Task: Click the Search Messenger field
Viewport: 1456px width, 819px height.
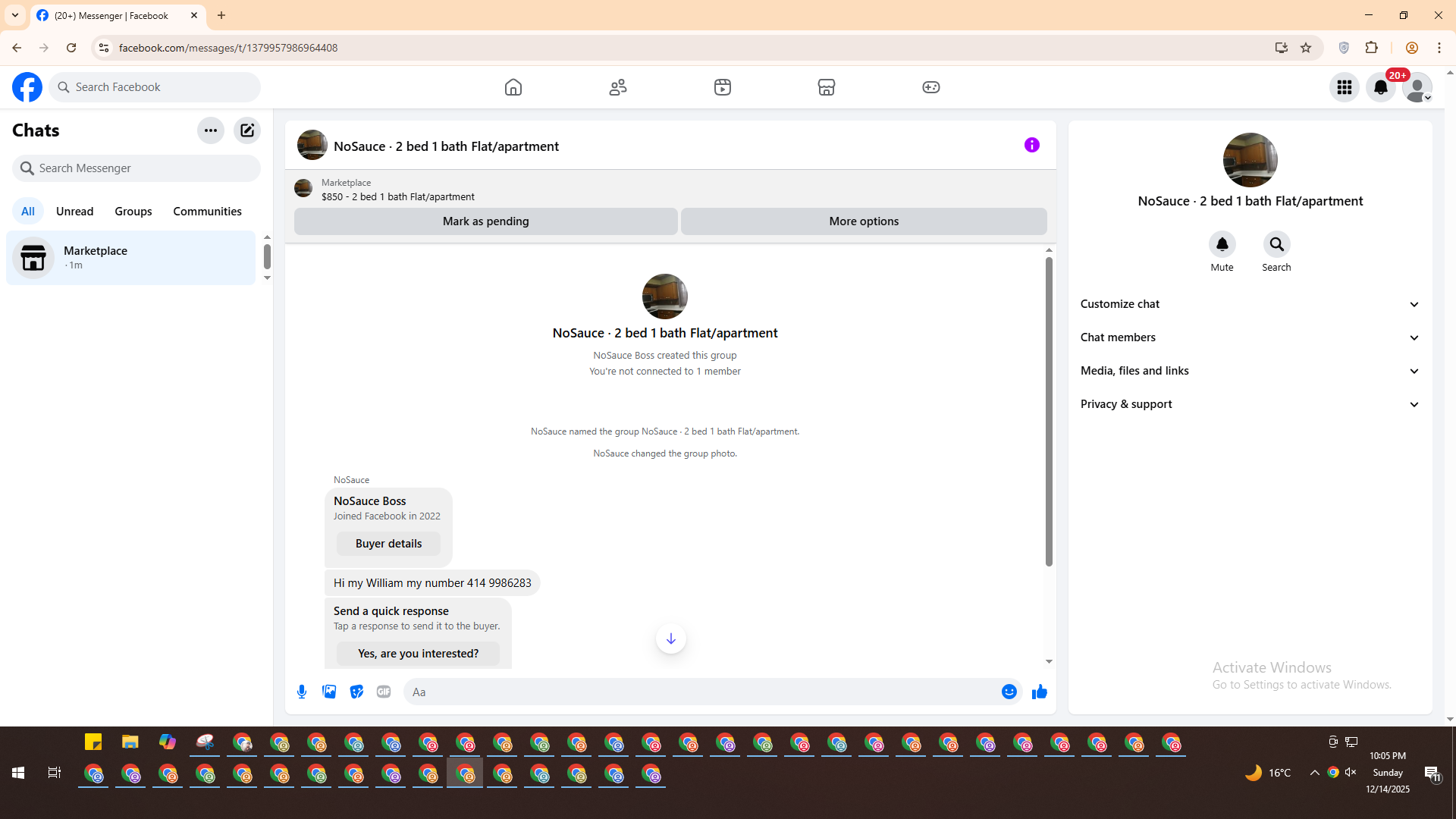Action: click(x=136, y=168)
